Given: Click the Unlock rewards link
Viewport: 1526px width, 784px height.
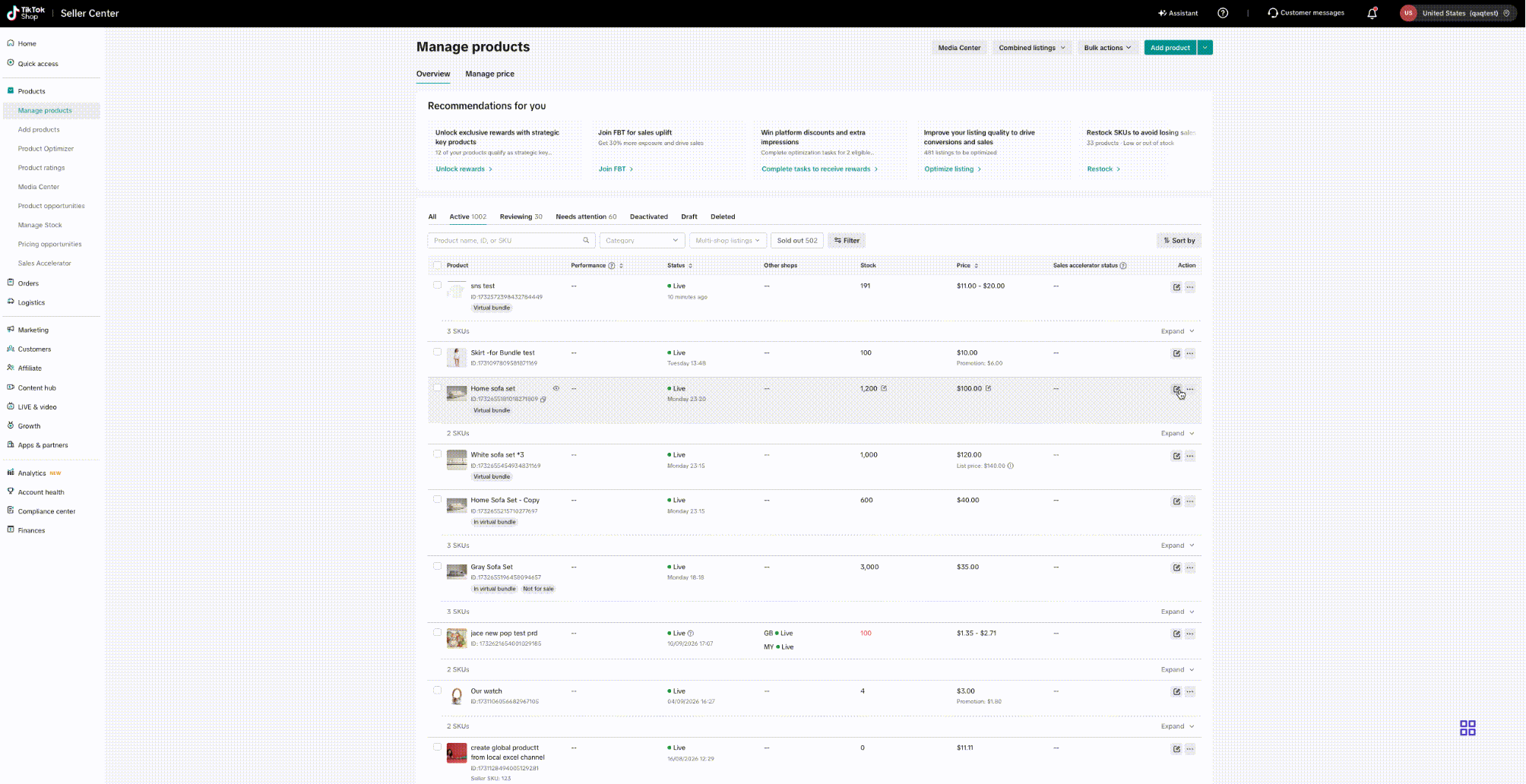Looking at the screenshot, I should (464, 169).
